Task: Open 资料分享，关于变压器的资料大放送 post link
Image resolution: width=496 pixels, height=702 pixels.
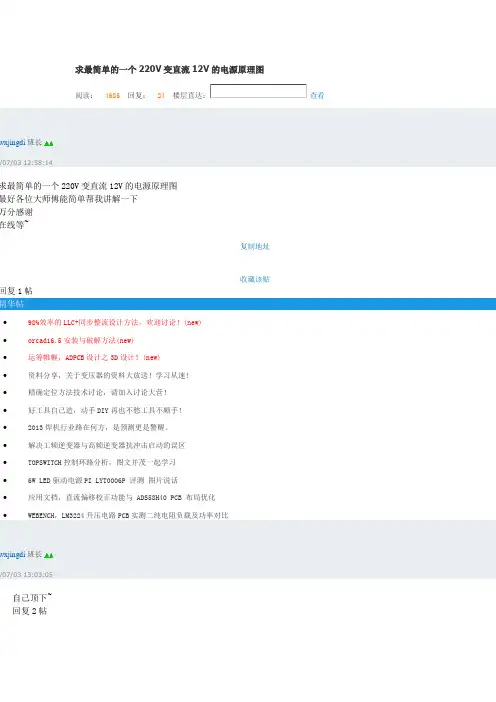Action: 108,375
